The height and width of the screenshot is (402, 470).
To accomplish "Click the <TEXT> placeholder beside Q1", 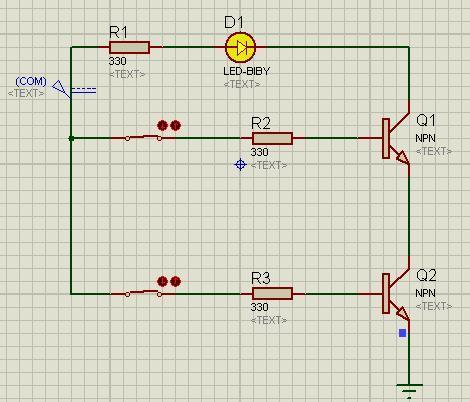I will click(434, 151).
